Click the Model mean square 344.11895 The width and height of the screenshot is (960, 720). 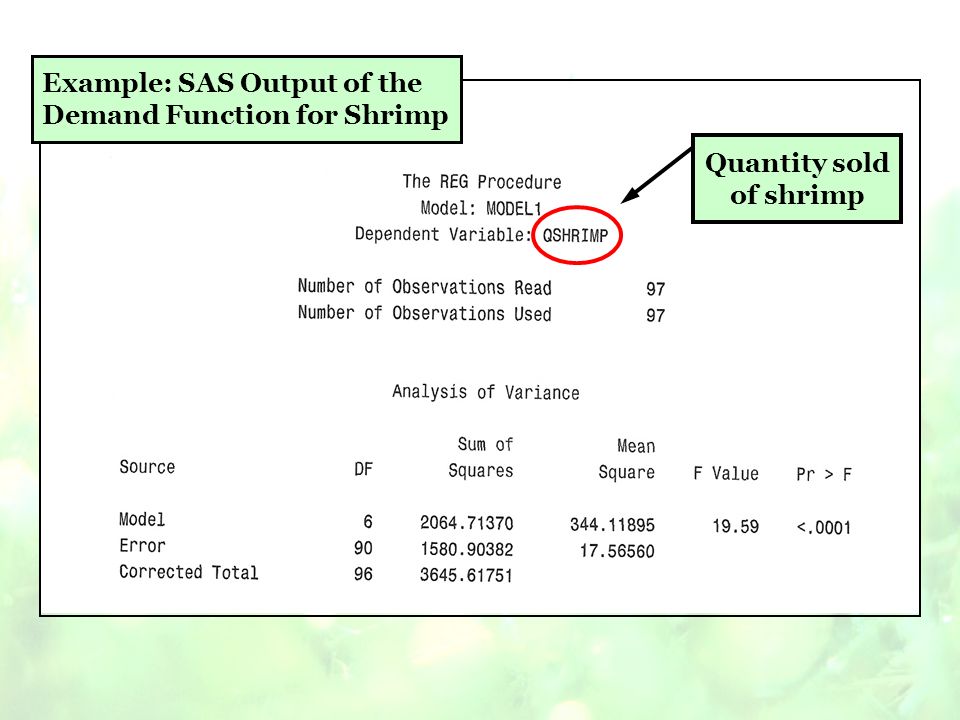(612, 525)
